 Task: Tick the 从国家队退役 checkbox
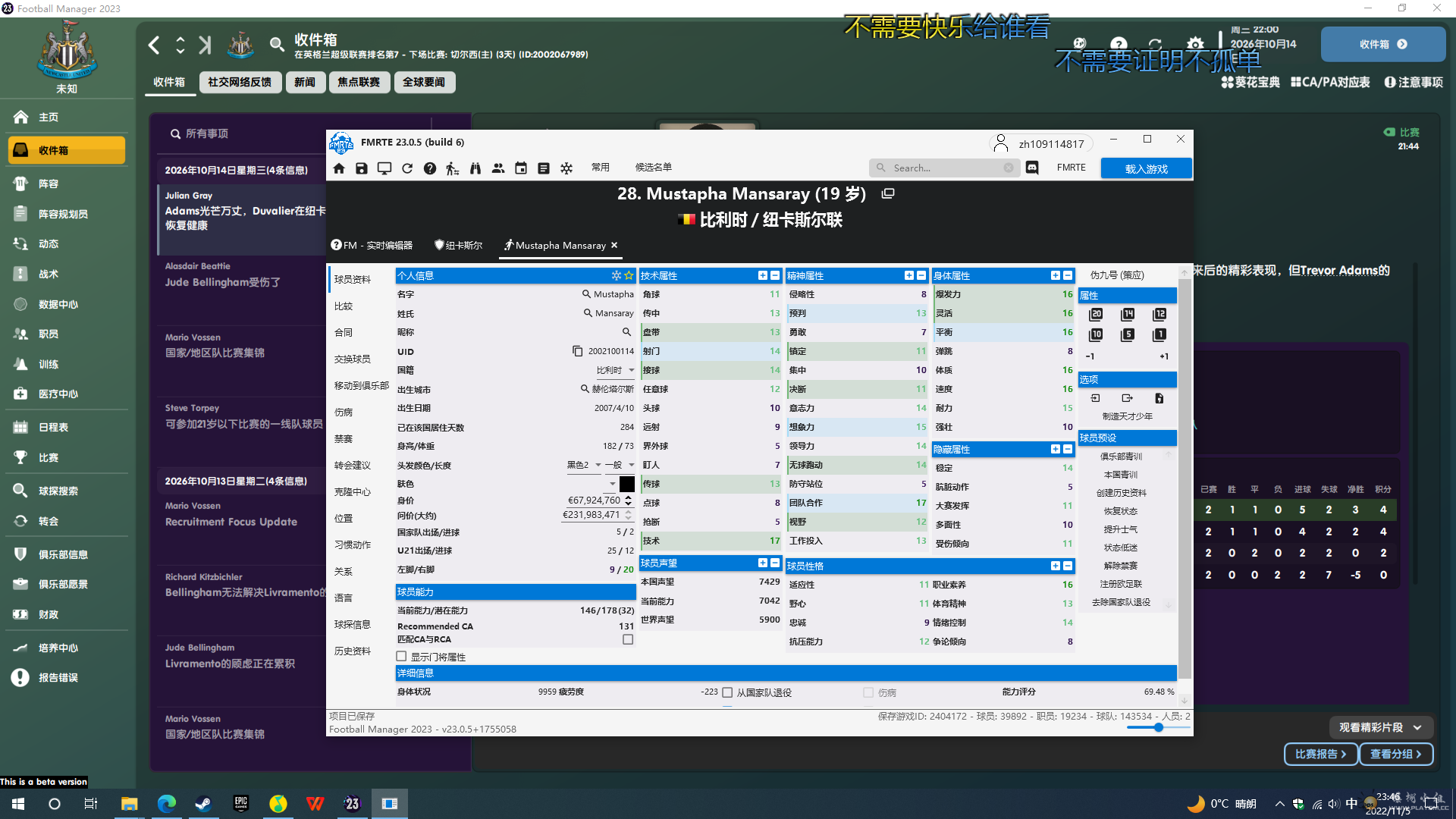(727, 692)
